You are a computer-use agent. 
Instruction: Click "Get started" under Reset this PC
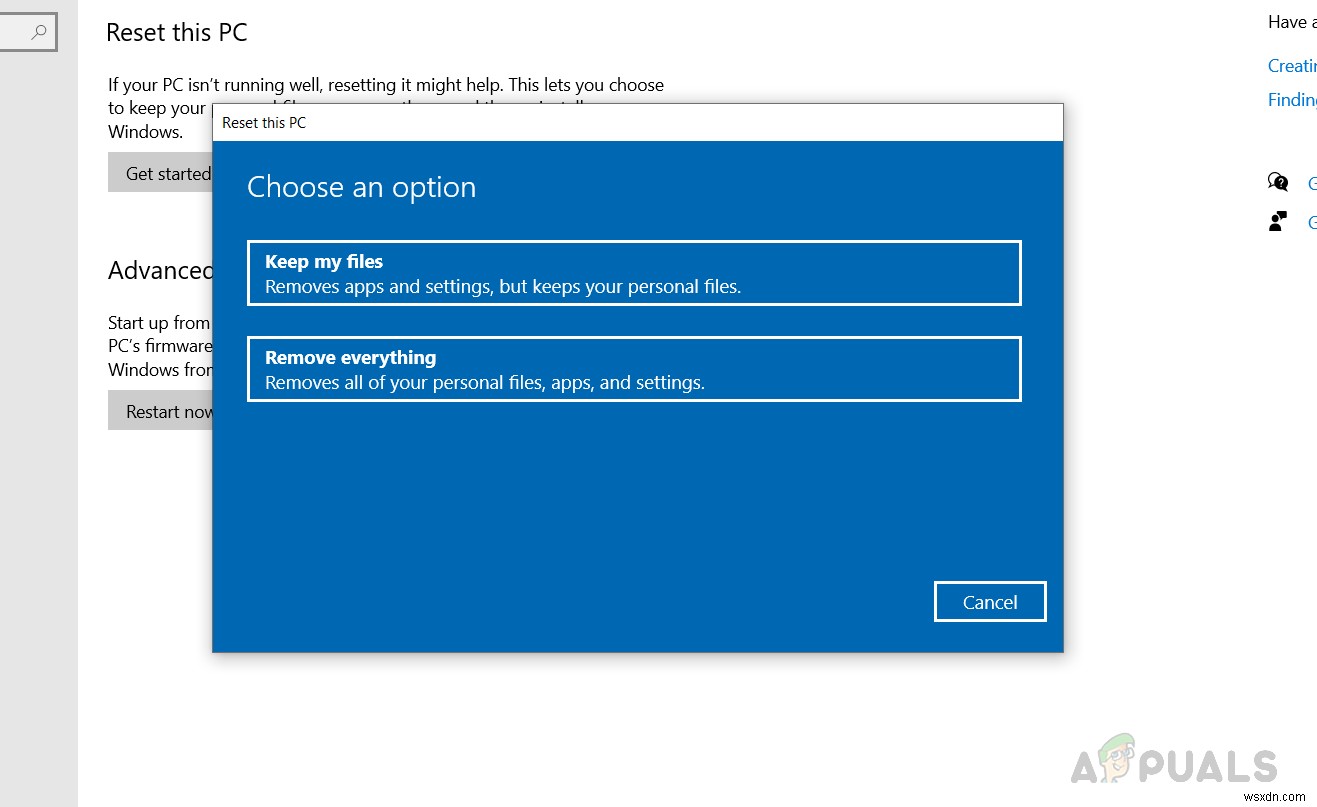pyautogui.click(x=166, y=172)
